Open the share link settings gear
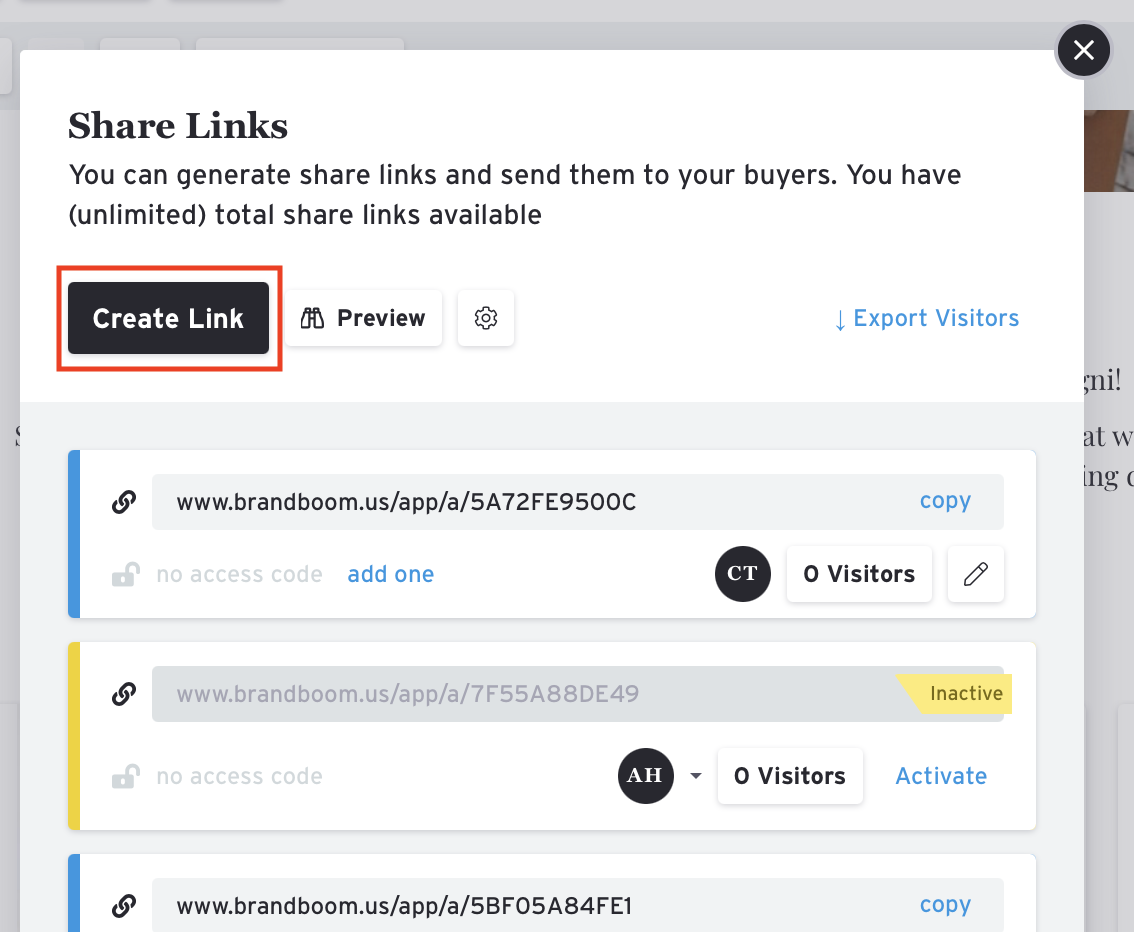This screenshot has height=932, width=1134. [486, 317]
